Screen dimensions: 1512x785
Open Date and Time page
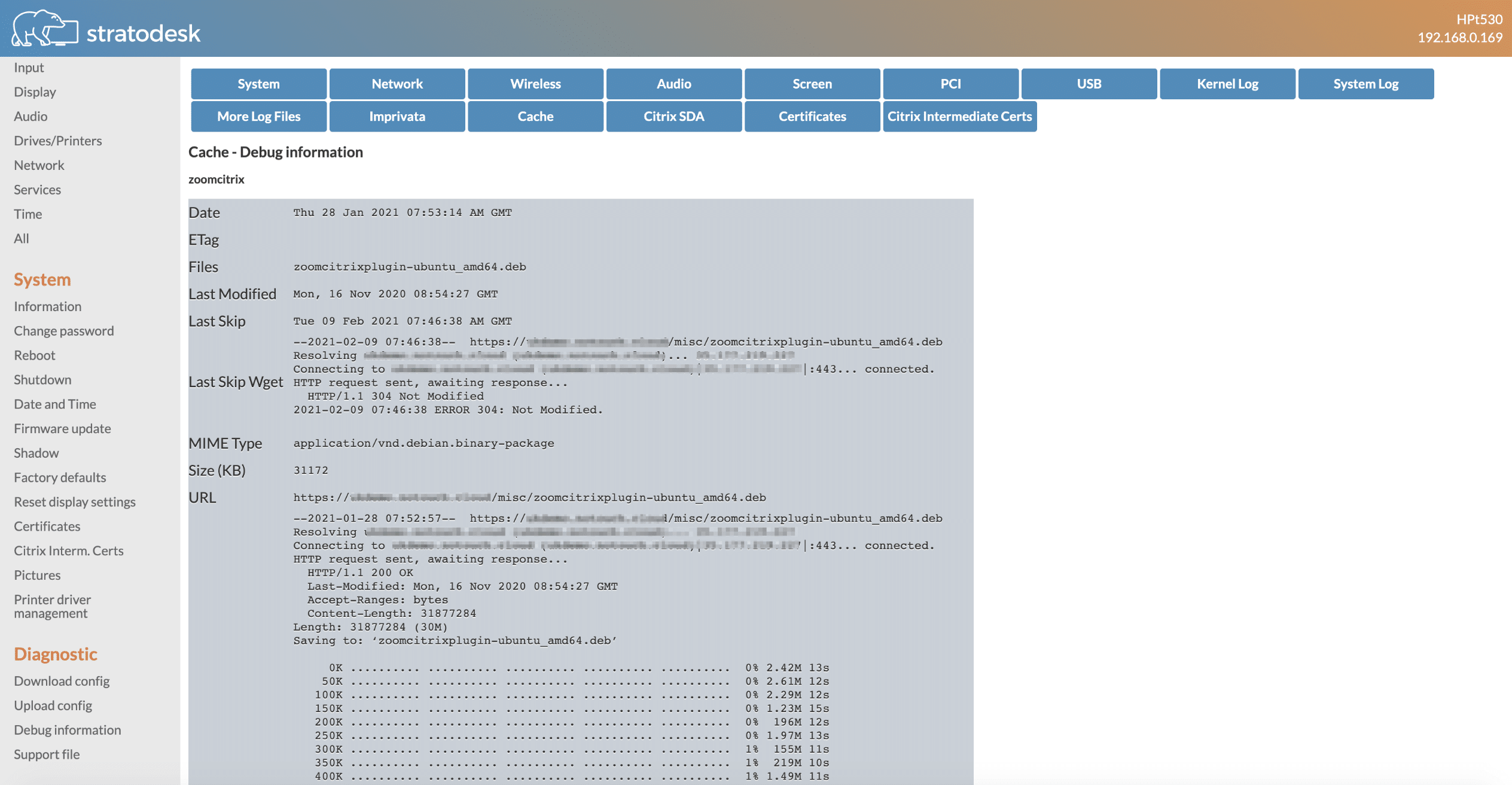click(x=55, y=404)
